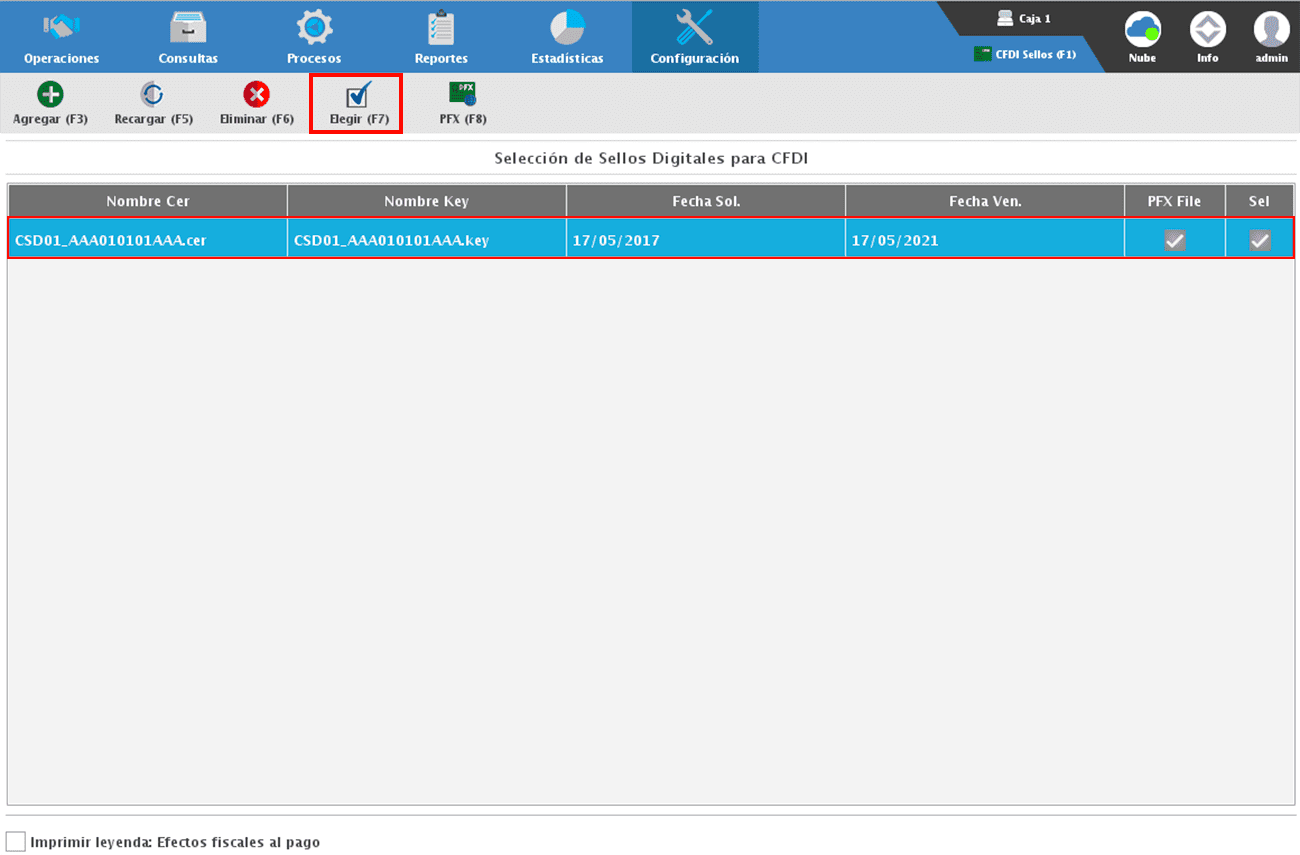Enable Imprimir leyenda: Efectos fiscales al pago
The width and height of the screenshot is (1300, 855).
point(16,842)
